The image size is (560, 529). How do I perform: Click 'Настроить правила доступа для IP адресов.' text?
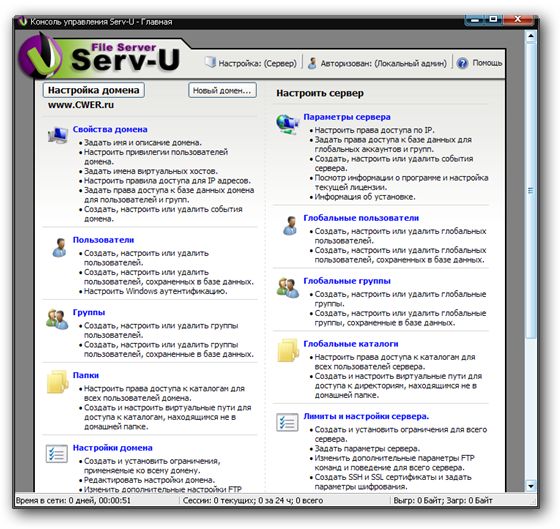(x=167, y=181)
